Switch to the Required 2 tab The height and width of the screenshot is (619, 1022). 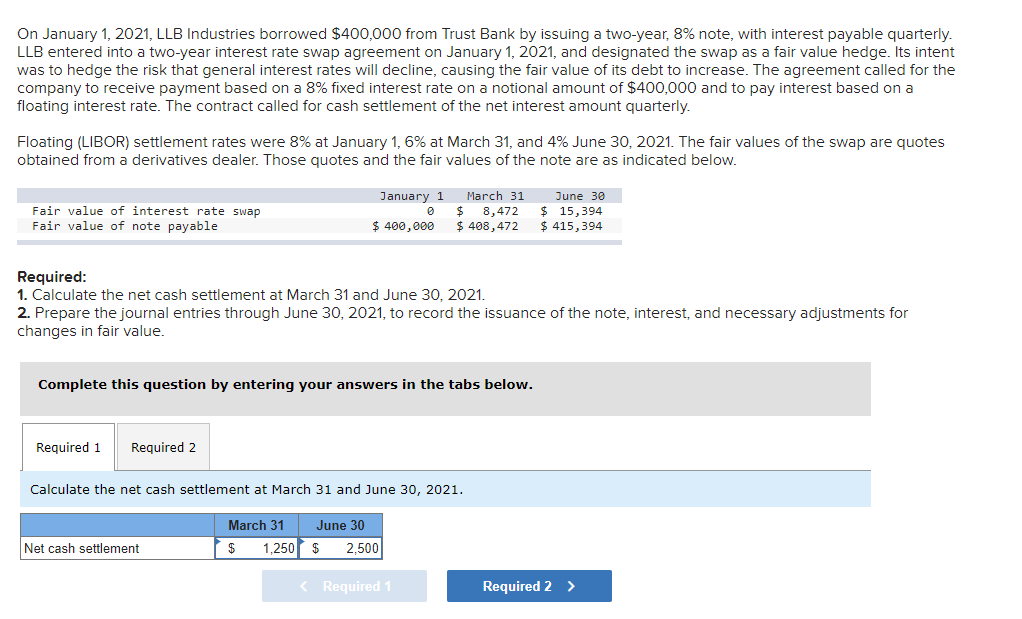click(162, 447)
